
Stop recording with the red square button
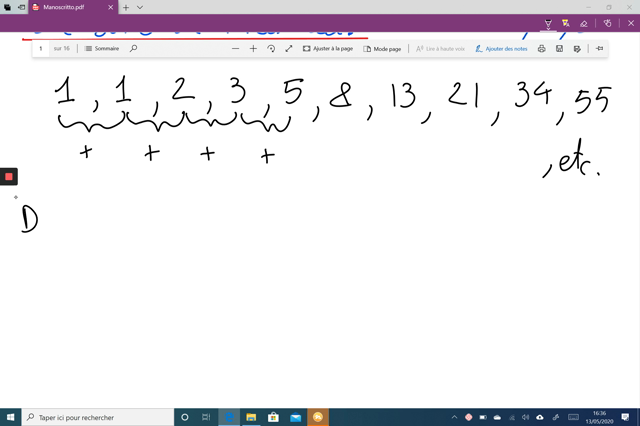click(9, 177)
